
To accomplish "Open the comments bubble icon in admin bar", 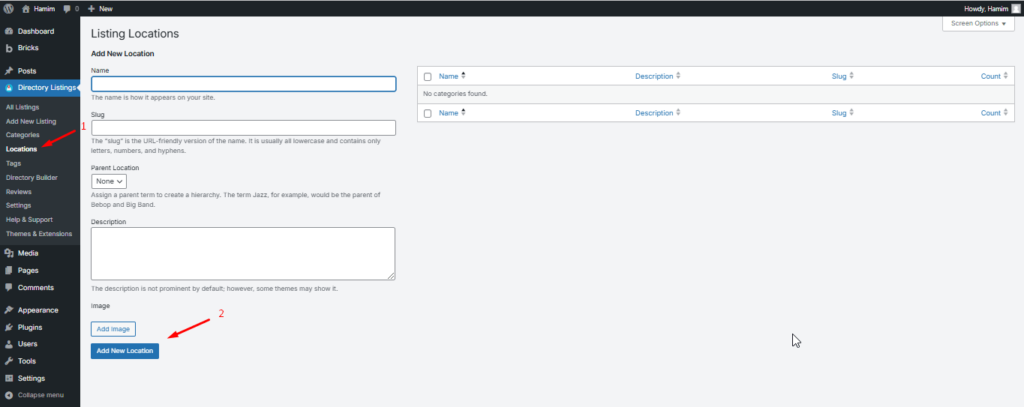I will (x=67, y=9).
